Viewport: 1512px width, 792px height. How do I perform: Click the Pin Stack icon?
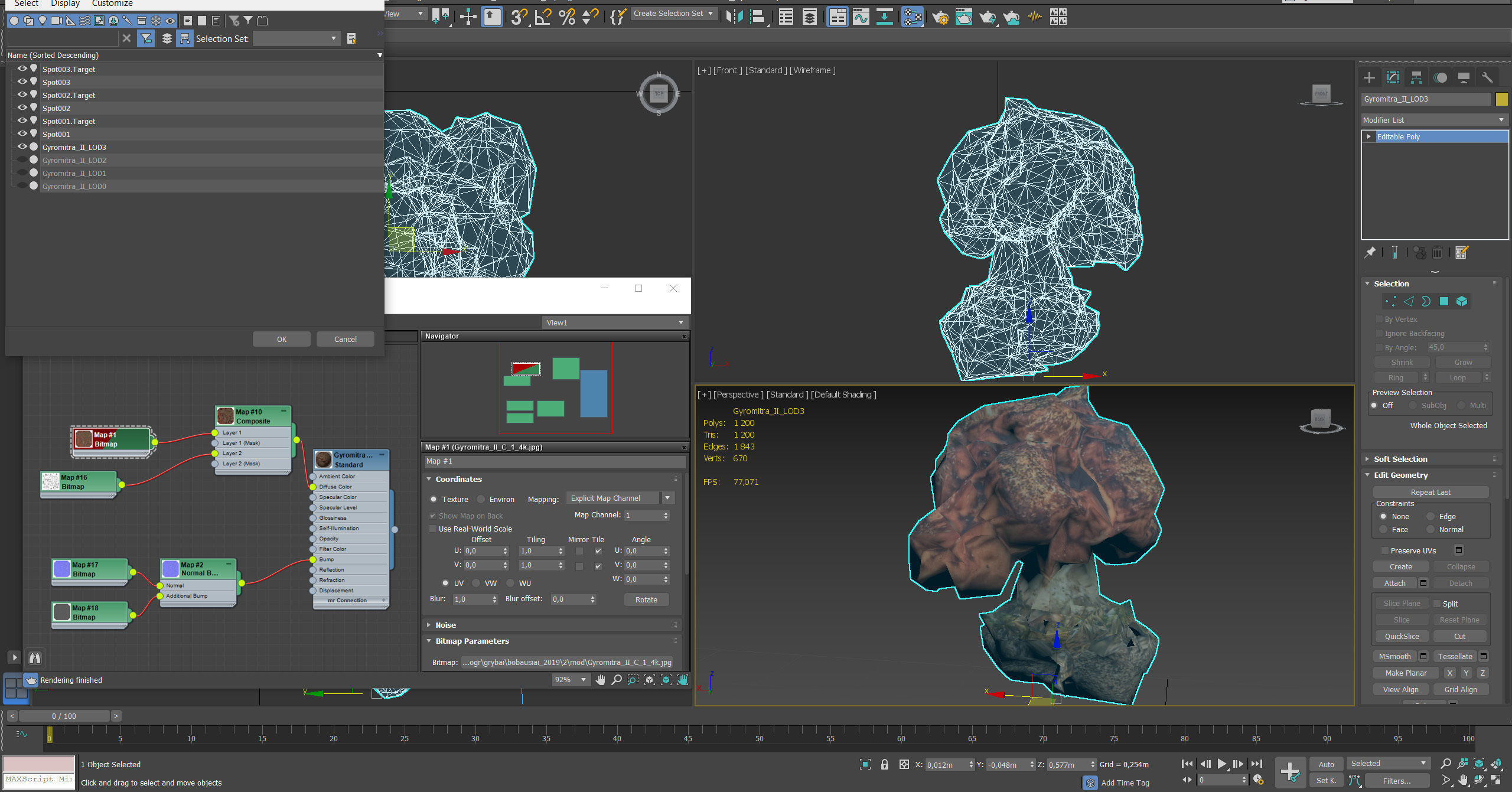(1370, 253)
